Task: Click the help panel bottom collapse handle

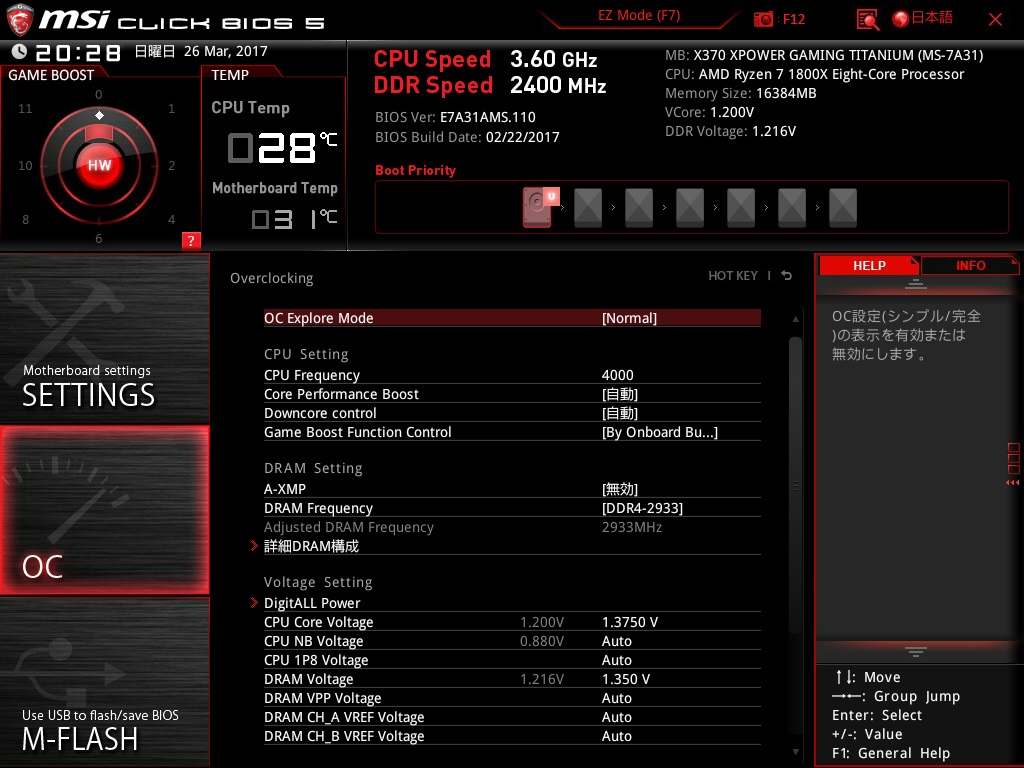Action: [x=916, y=652]
